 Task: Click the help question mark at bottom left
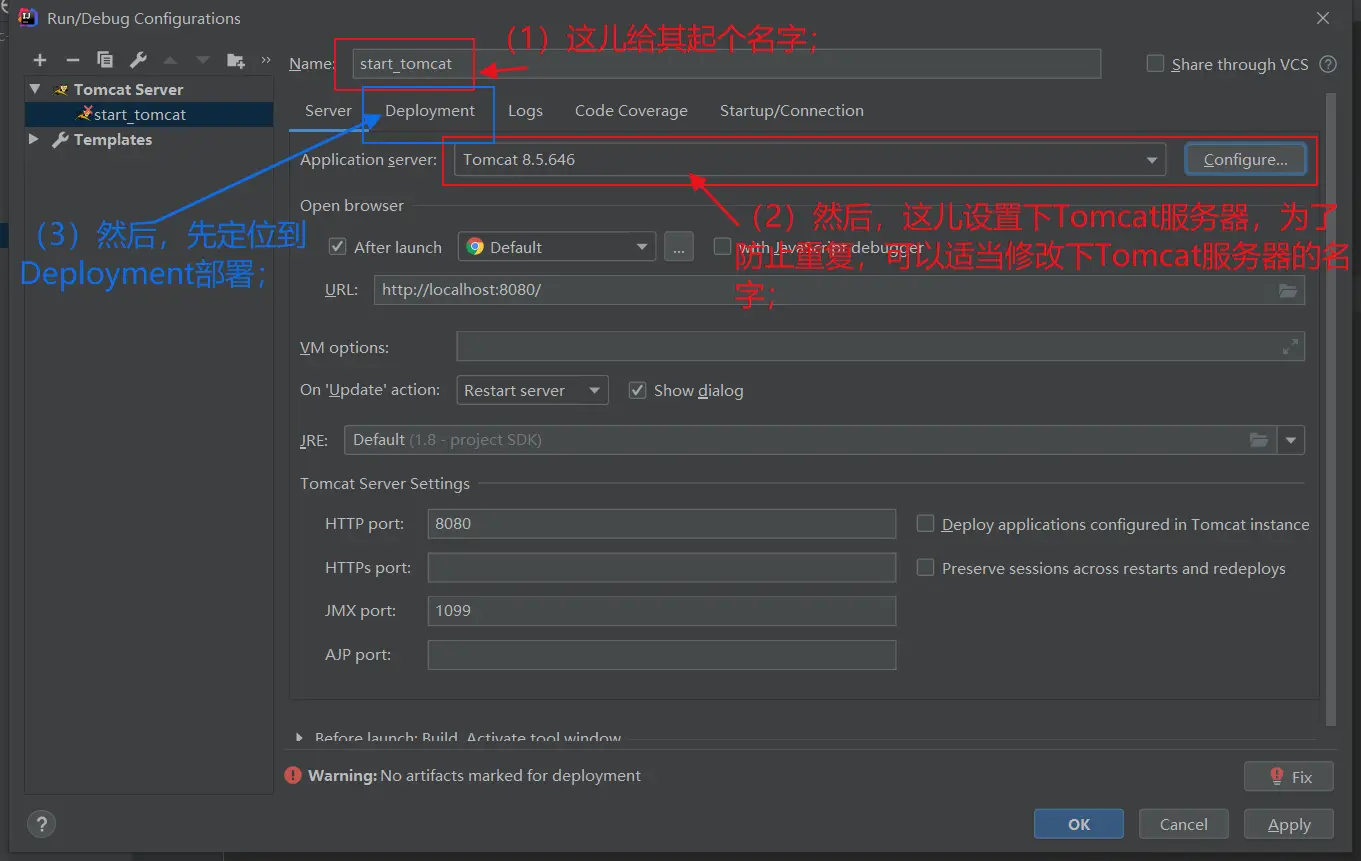tap(41, 824)
